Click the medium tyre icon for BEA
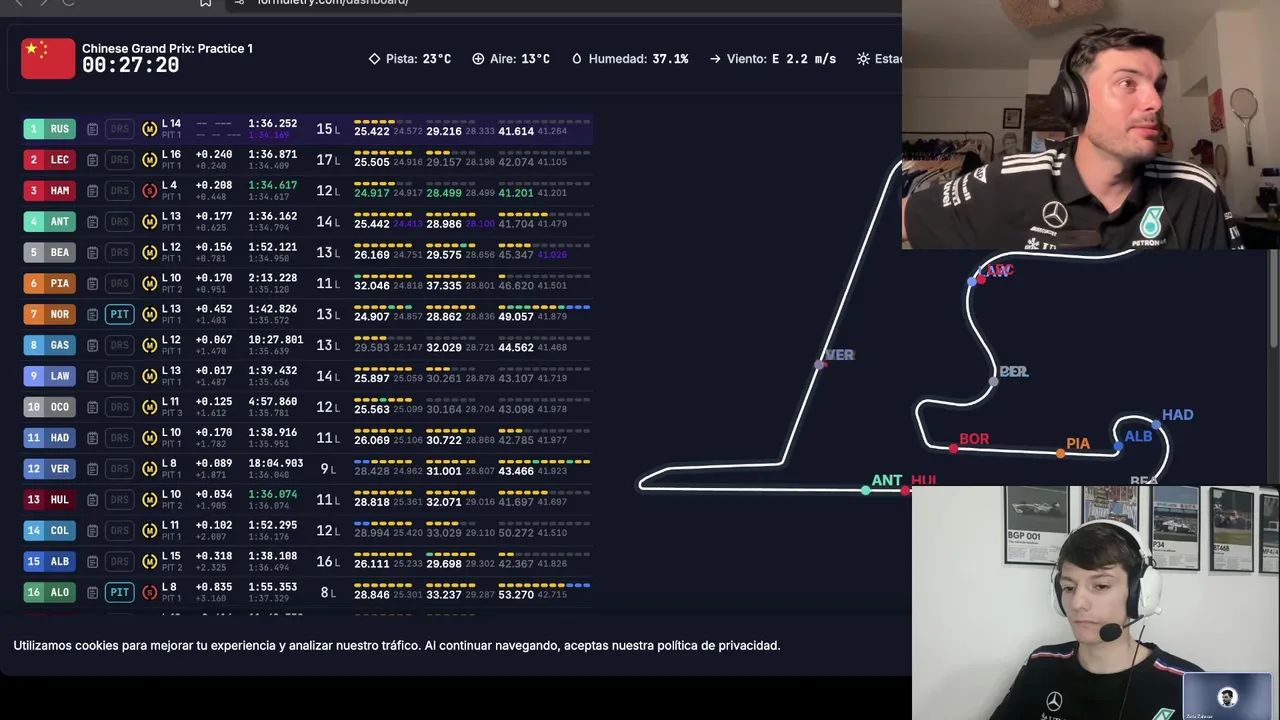 pos(149,252)
